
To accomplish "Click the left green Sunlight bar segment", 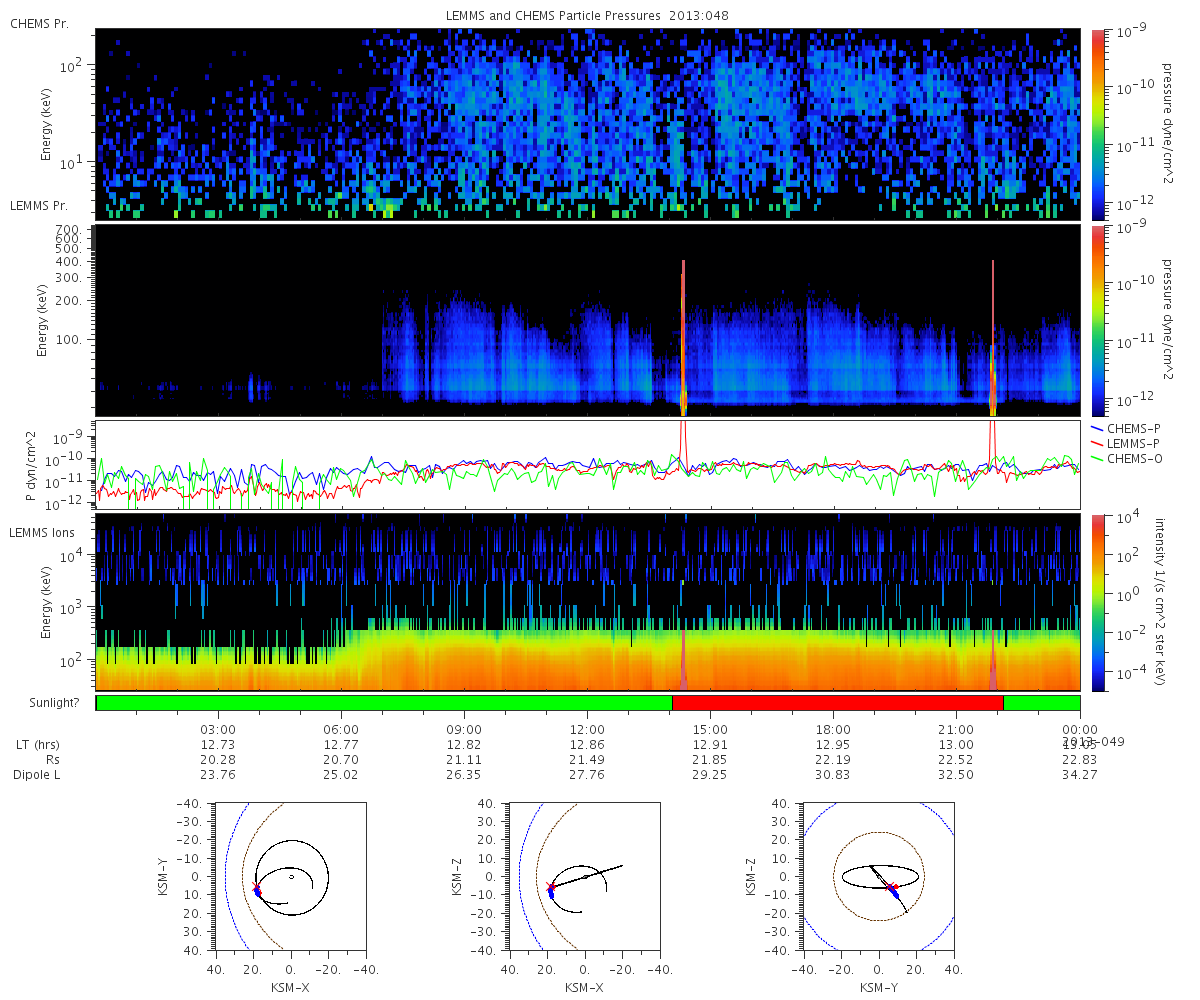I will click(x=384, y=703).
